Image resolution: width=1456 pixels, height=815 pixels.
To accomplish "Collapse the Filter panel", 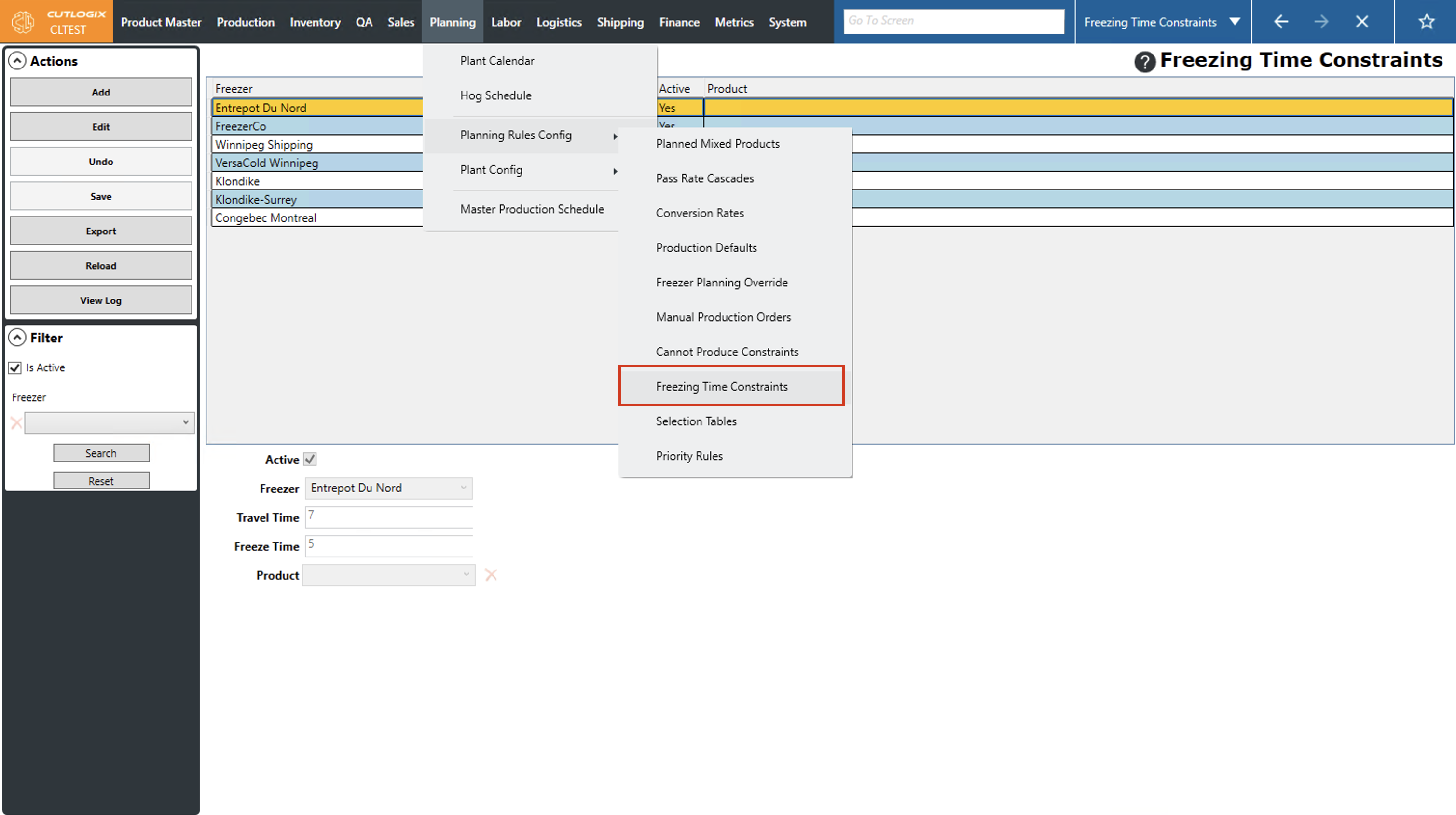I will click(17, 338).
